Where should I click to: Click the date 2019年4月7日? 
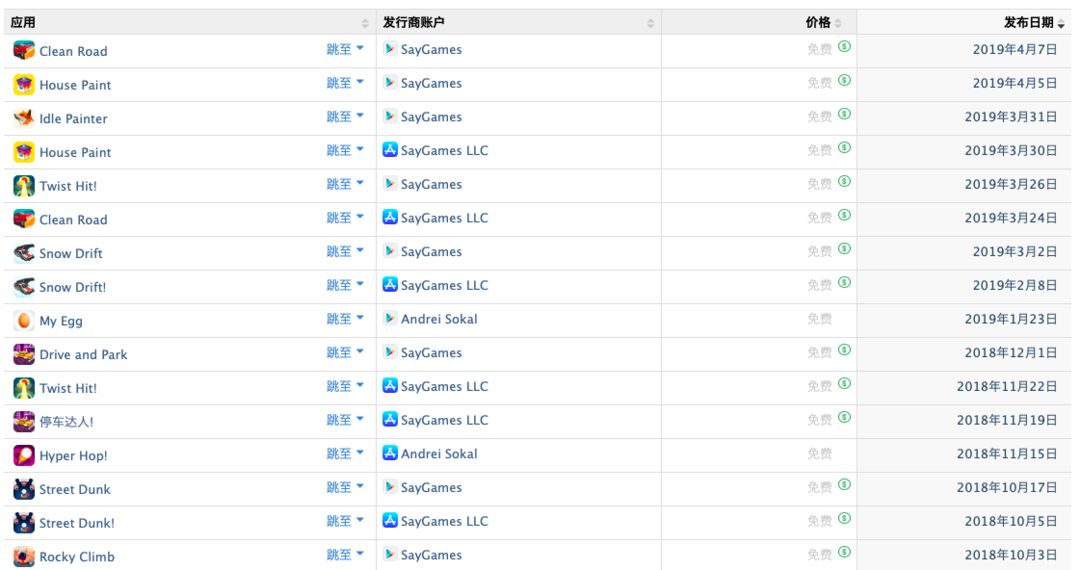[1015, 50]
